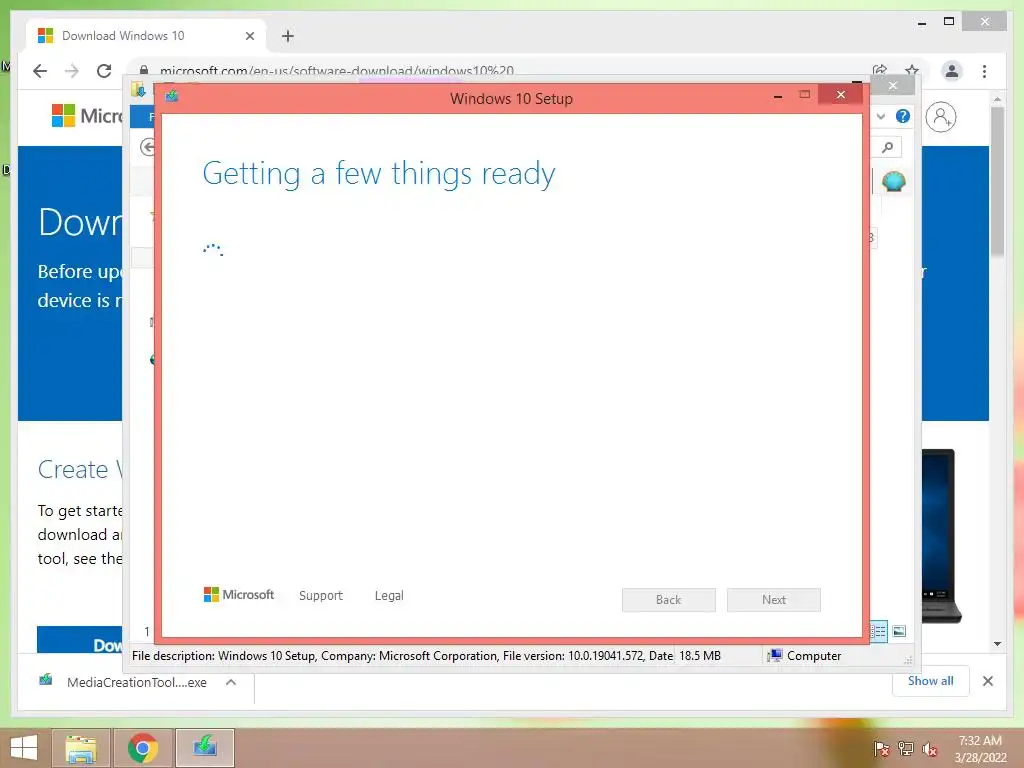This screenshot has width=1024, height=768.
Task: Open the Chrome three-dot menu
Action: [984, 71]
